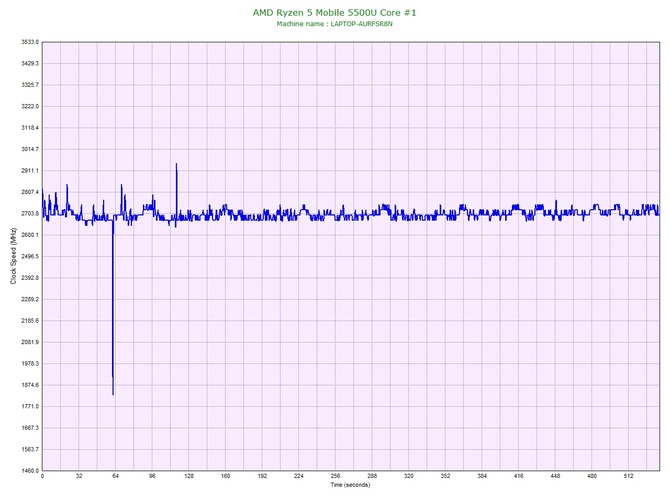Viewport: 670px width, 502px height.
Task: Click x-axis tick label 480
Action: [592, 476]
